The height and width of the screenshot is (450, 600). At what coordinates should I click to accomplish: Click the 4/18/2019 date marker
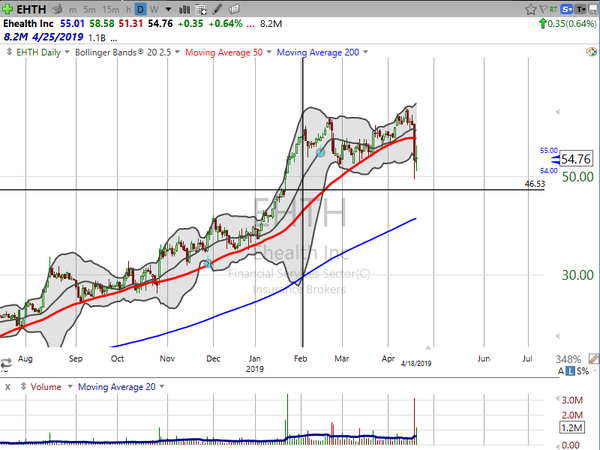tap(416, 363)
